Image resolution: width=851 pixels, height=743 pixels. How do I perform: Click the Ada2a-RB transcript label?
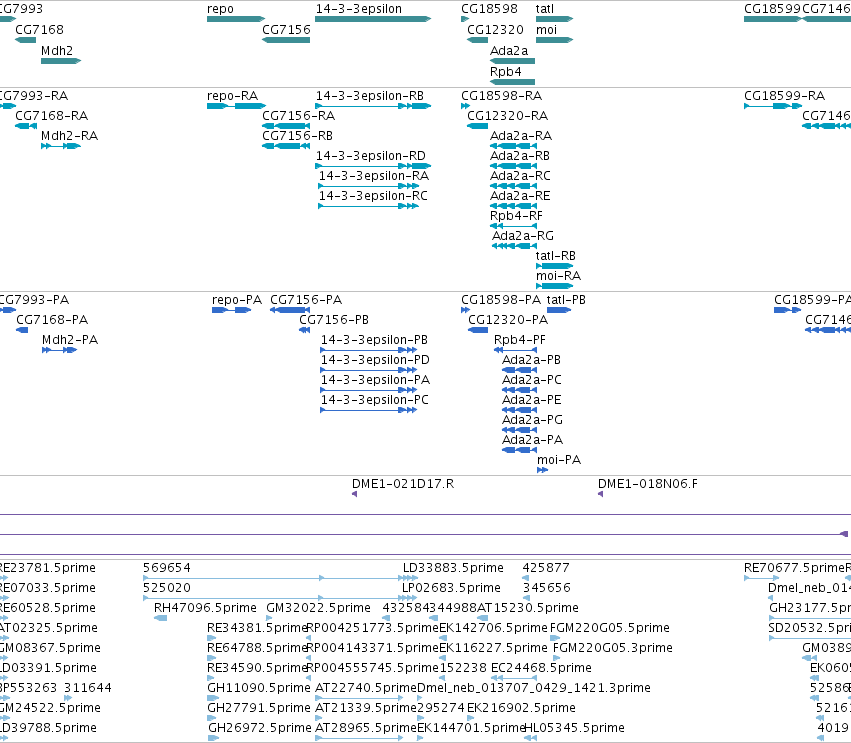pos(520,156)
